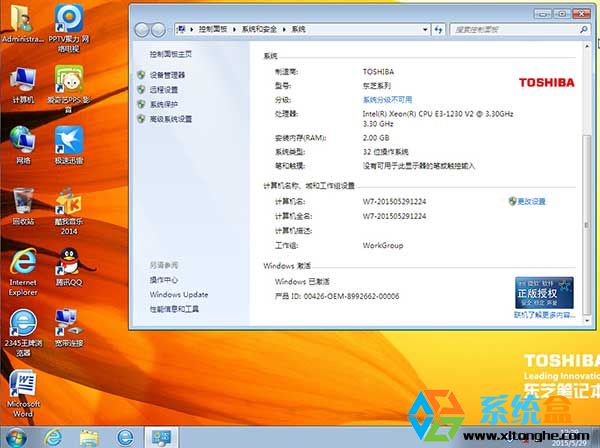Launch Internet Explorer from the taskbar
The image size is (600, 448).
[53, 437]
